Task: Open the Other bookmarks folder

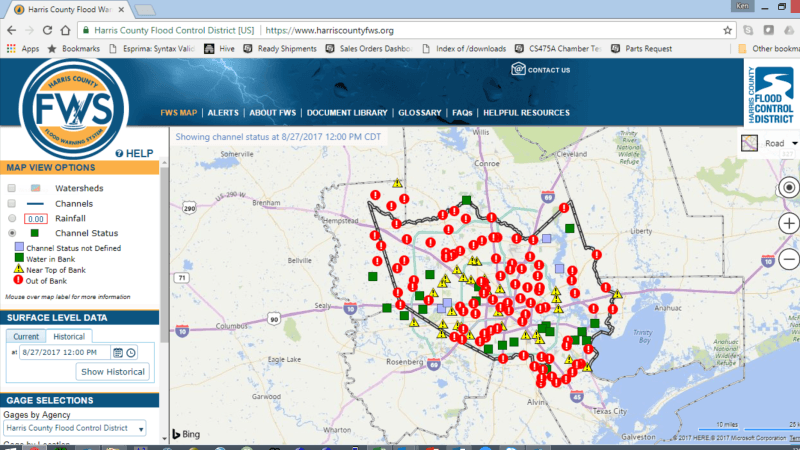Action: 768,48
